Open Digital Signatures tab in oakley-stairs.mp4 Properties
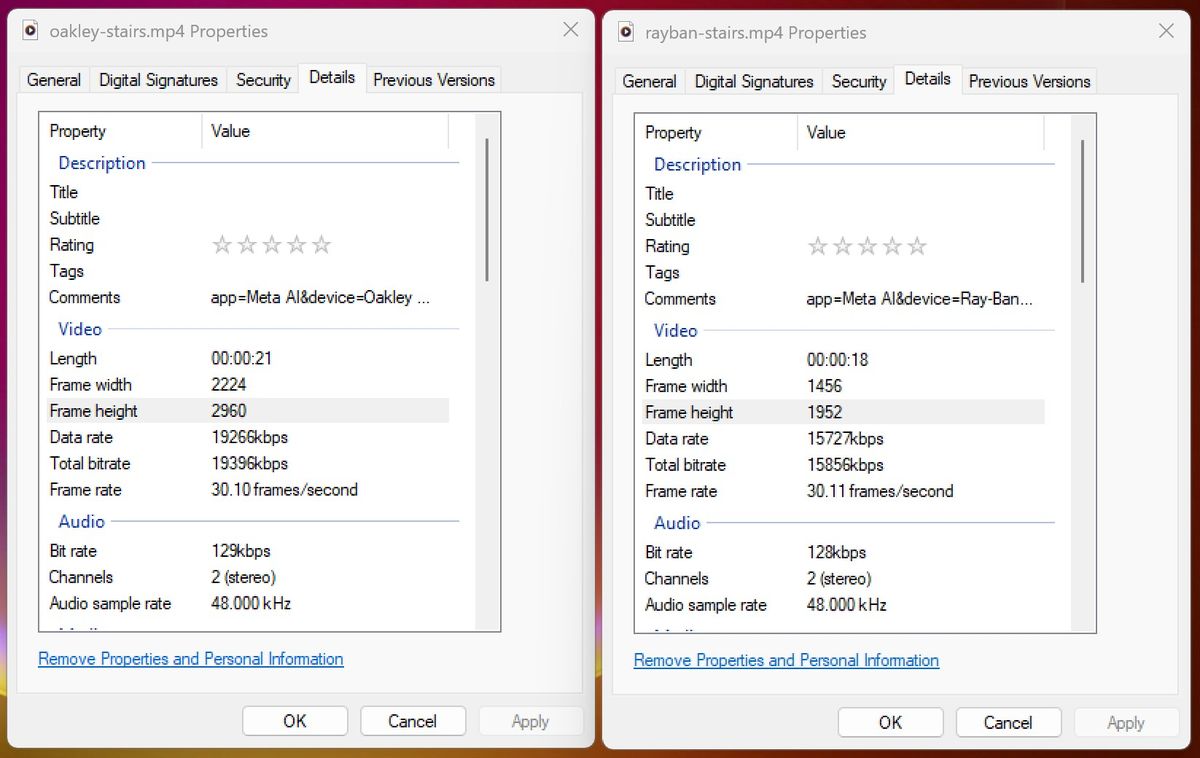 pos(158,80)
